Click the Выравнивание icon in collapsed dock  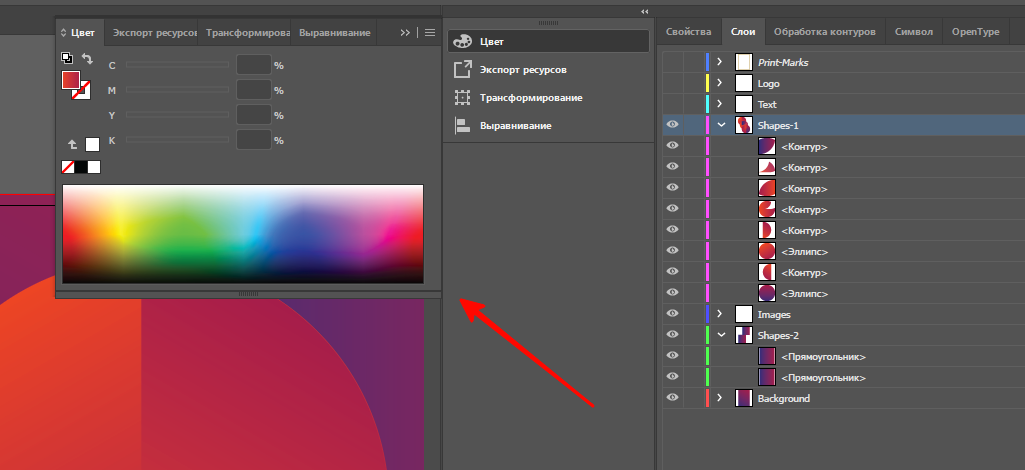click(462, 126)
